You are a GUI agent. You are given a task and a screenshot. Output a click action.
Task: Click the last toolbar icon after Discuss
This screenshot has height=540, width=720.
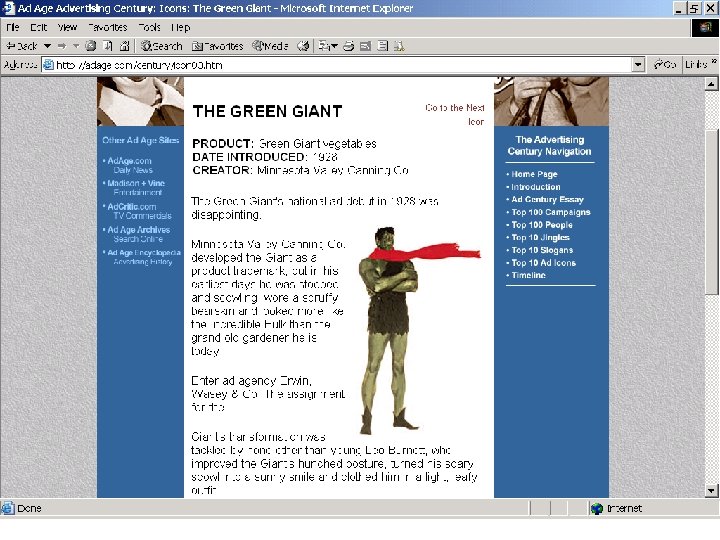pos(399,46)
